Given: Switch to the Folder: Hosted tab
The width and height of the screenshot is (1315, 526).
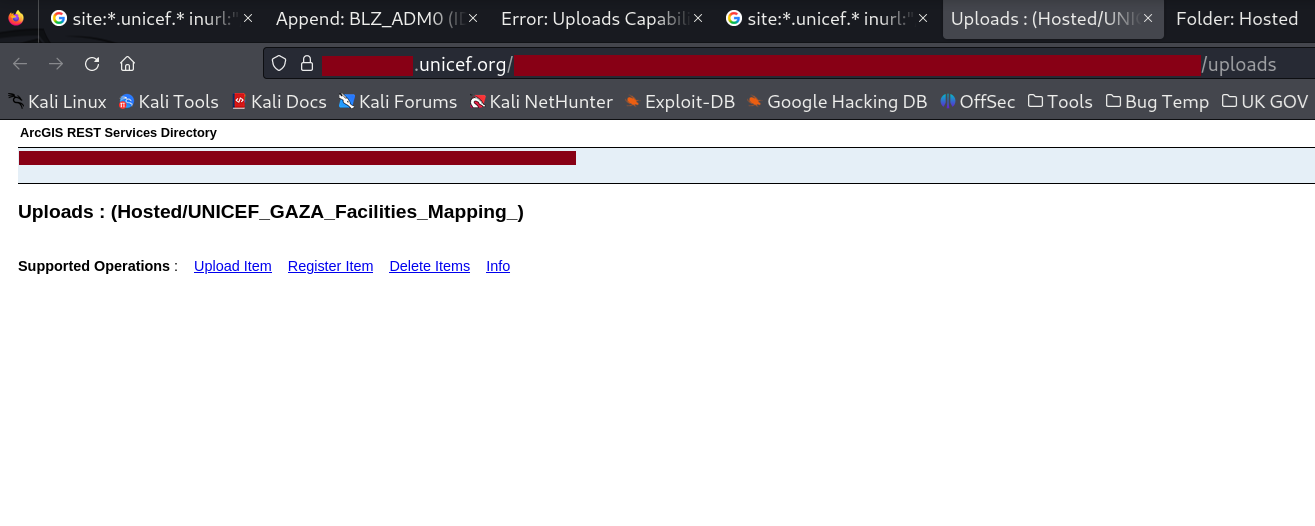Looking at the screenshot, I should click(x=1241, y=18).
